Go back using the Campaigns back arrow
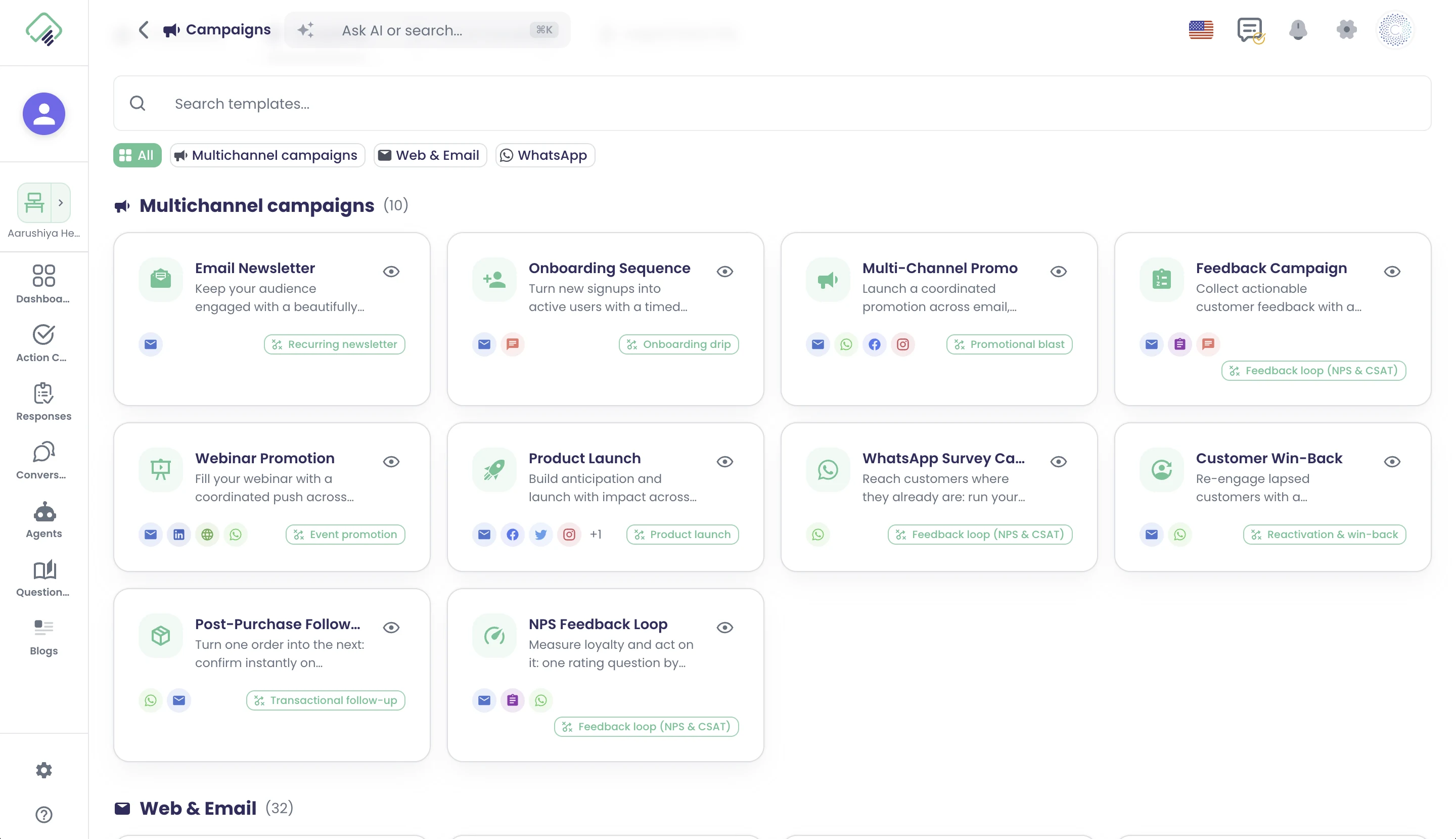This screenshot has width=1456, height=839. coord(144,30)
